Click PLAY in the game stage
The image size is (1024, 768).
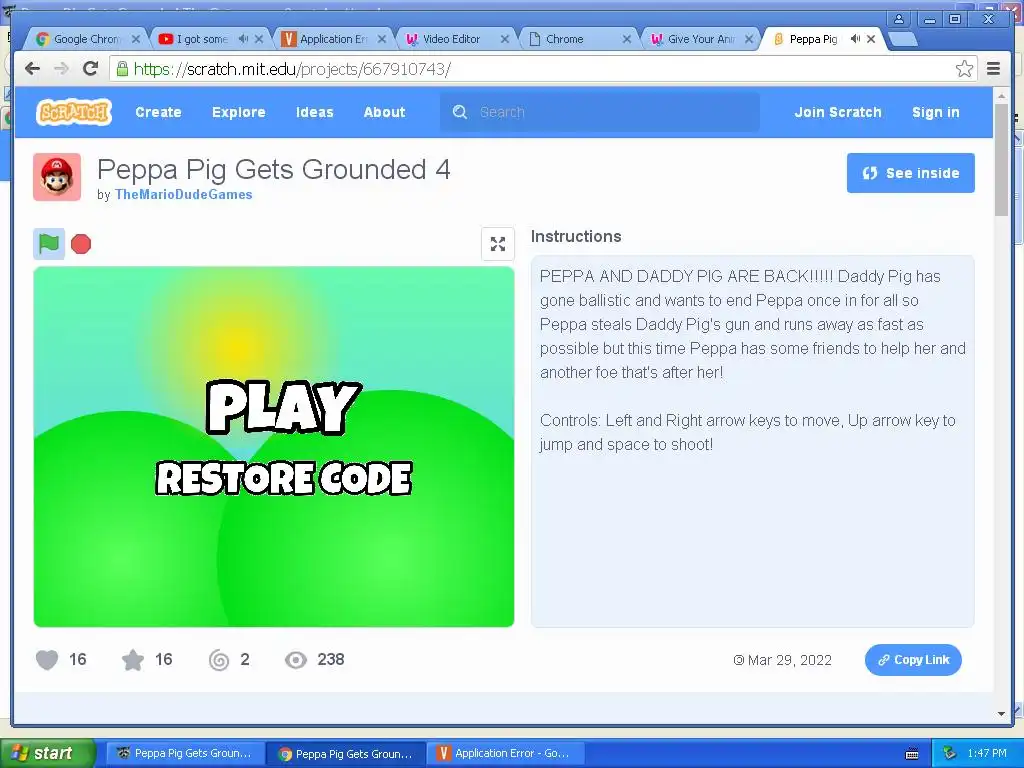pos(283,408)
